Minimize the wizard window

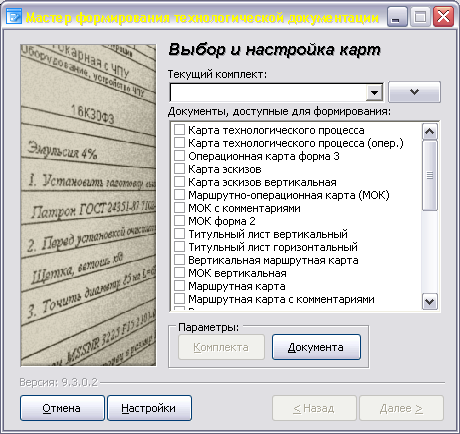(397, 17)
